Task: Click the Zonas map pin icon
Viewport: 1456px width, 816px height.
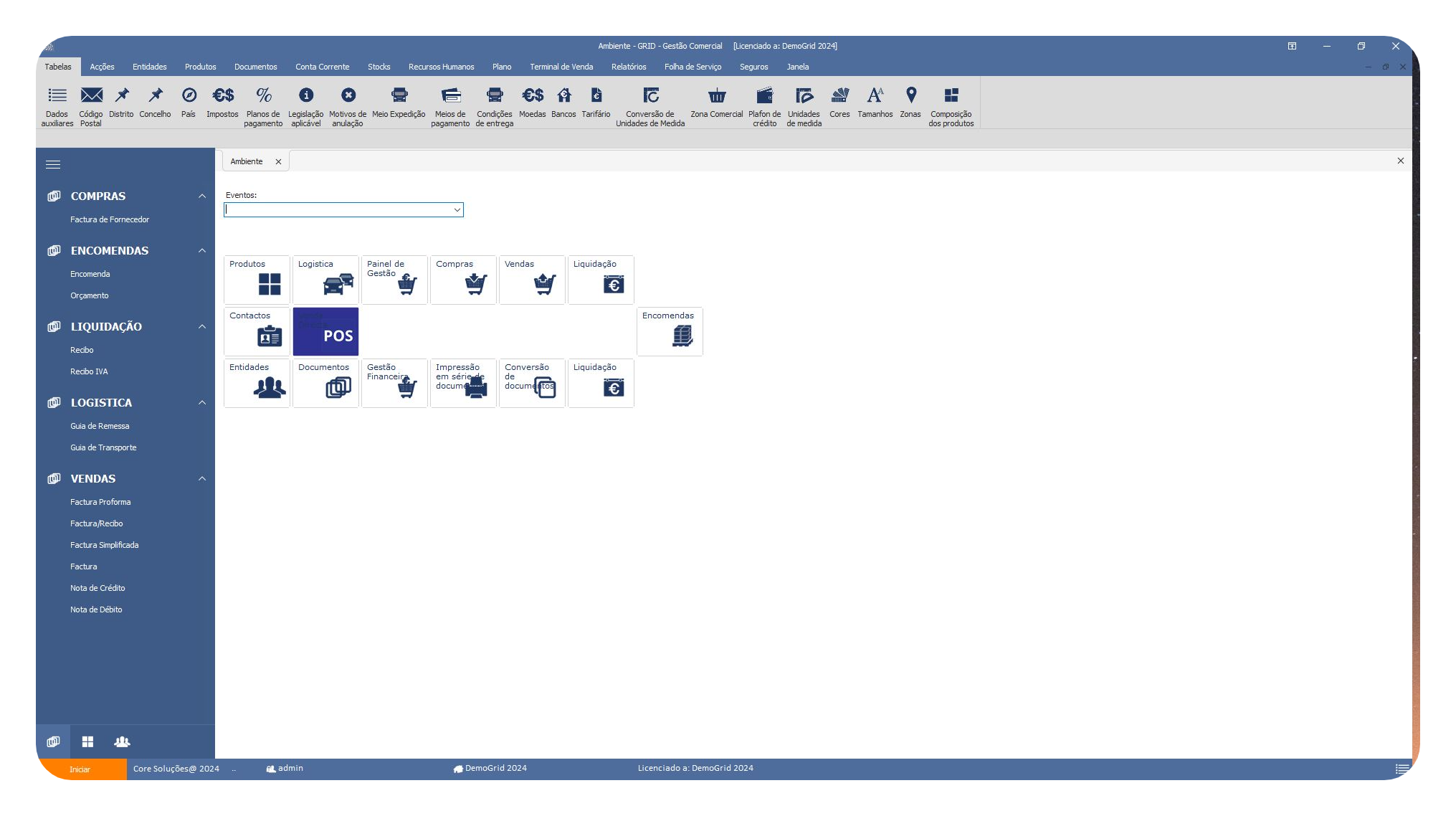Action: pyautogui.click(x=910, y=96)
